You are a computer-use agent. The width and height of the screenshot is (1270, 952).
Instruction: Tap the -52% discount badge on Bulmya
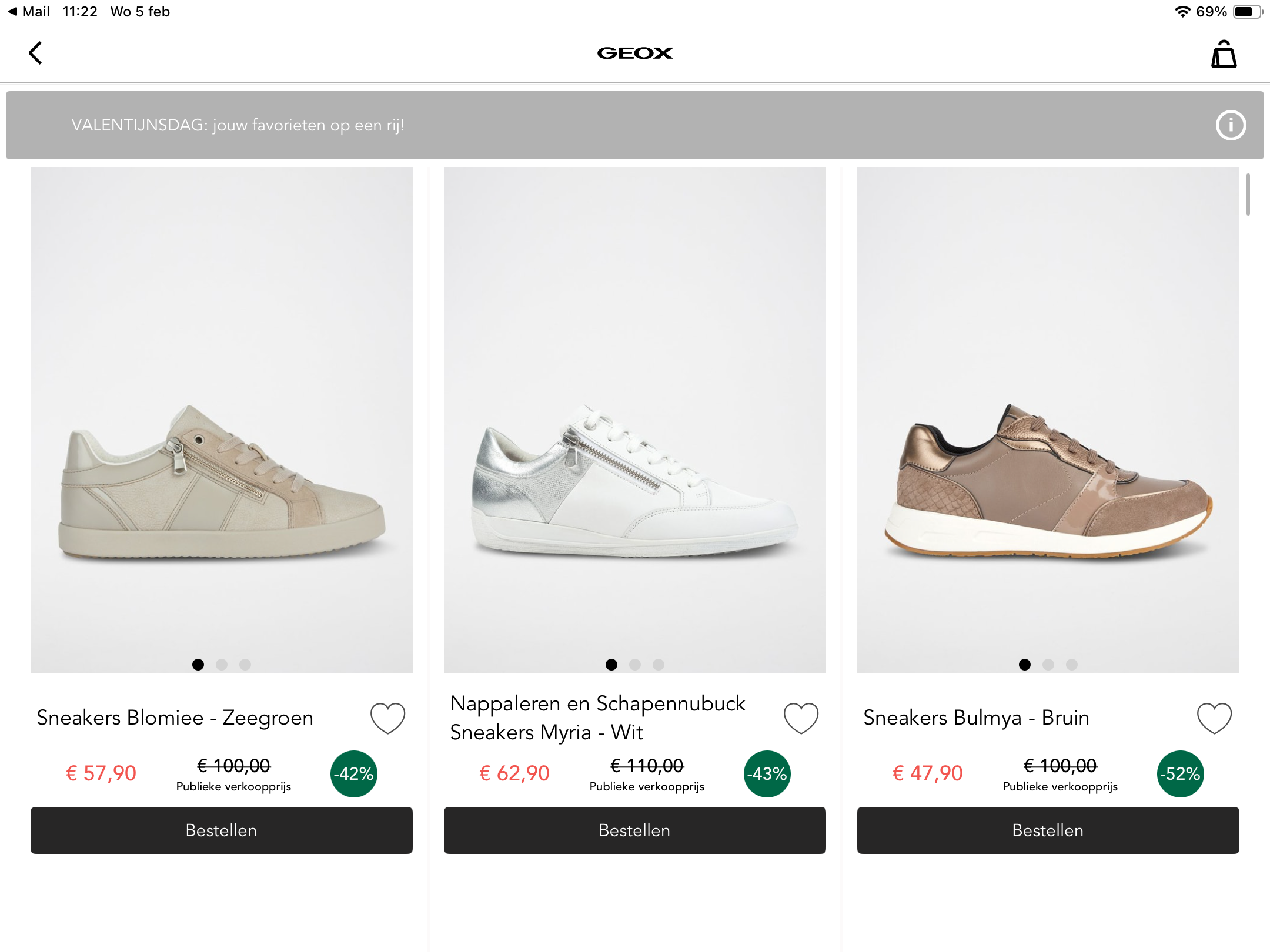[x=1179, y=773]
